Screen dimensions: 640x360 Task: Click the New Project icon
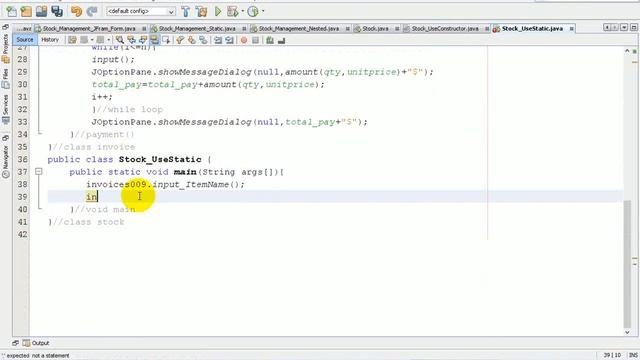26,11
